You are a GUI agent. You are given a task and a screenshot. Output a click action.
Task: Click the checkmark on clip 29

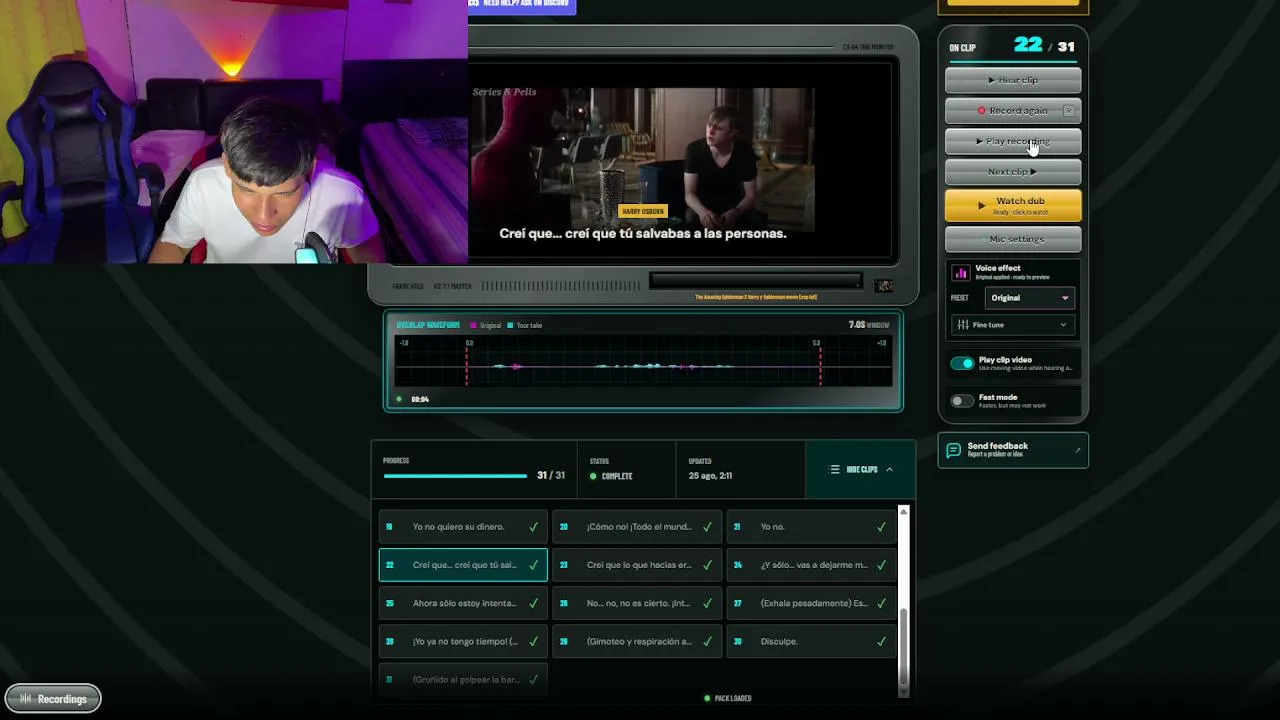click(707, 641)
